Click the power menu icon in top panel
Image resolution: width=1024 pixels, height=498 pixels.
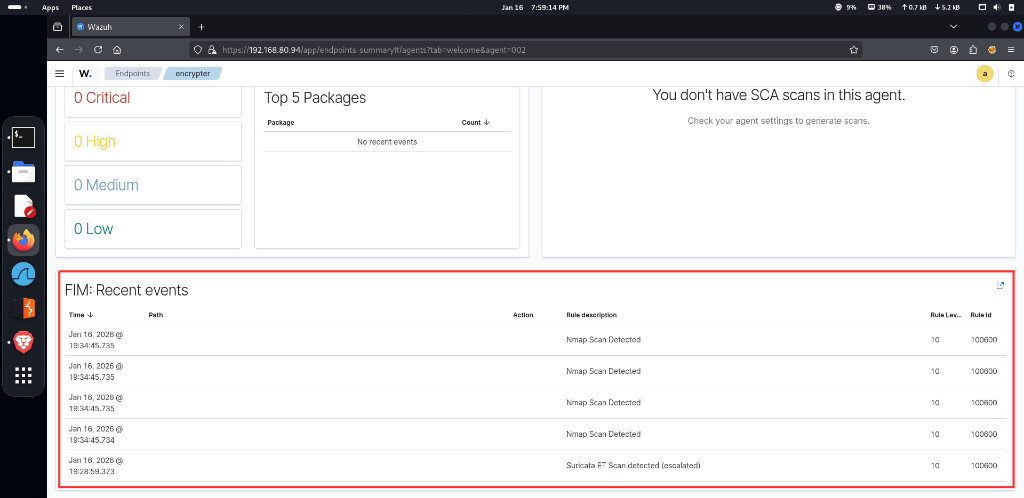pyautogui.click(x=1012, y=7)
